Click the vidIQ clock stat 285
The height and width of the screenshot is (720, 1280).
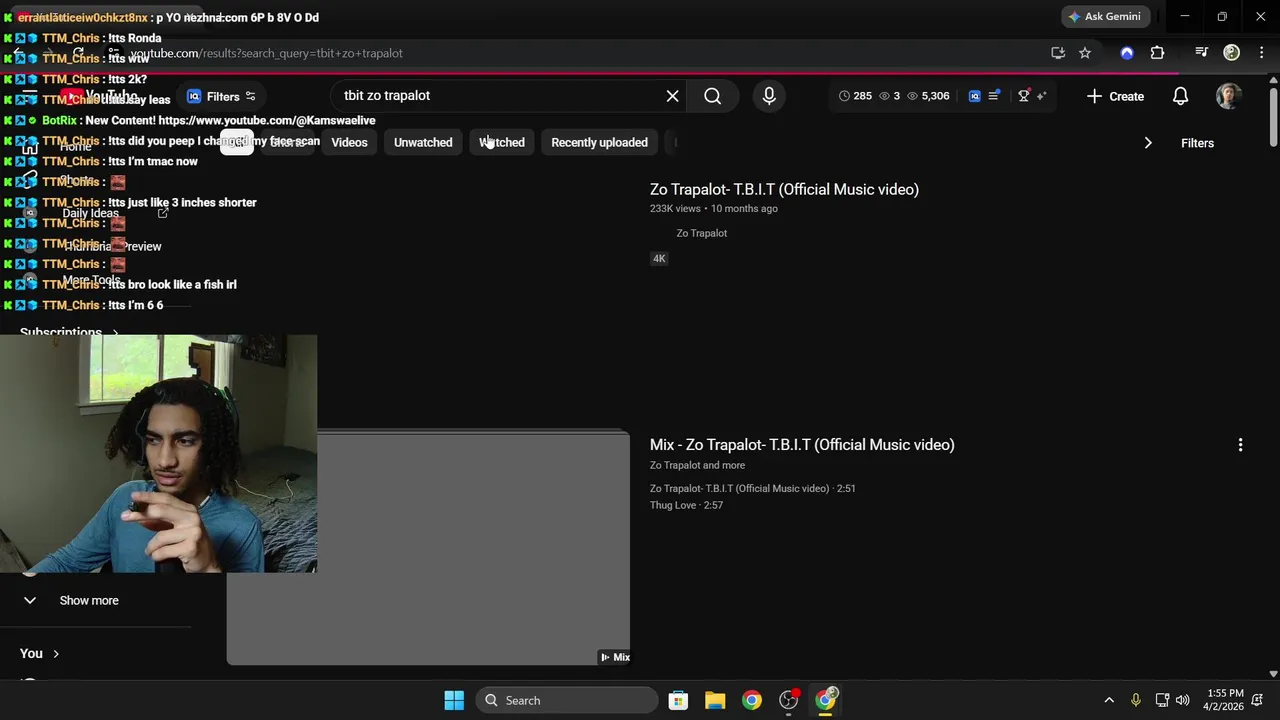(855, 96)
